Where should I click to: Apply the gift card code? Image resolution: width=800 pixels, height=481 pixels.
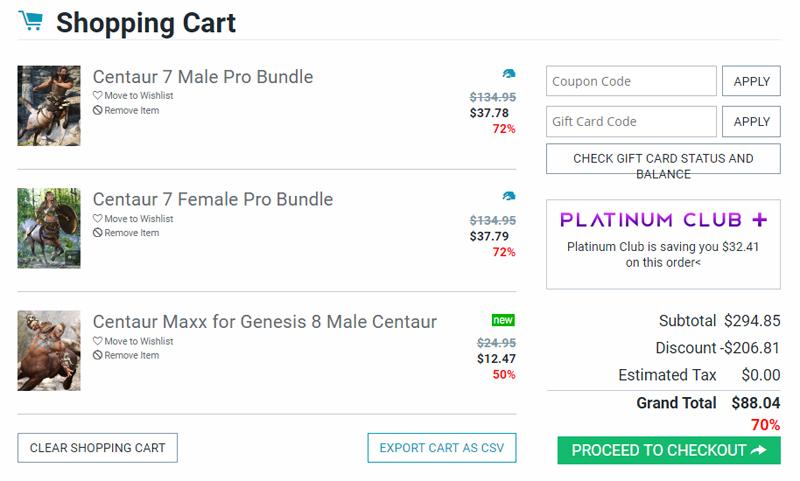pos(752,121)
